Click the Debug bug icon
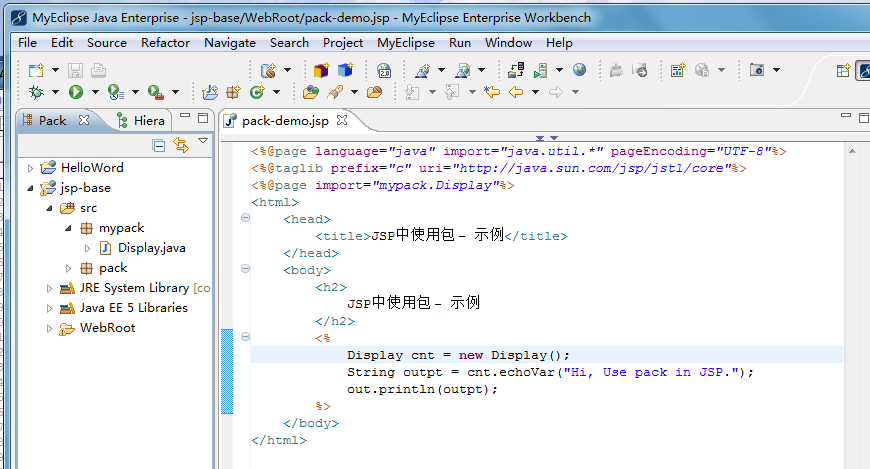Image resolution: width=870 pixels, height=469 pixels. click(37, 92)
